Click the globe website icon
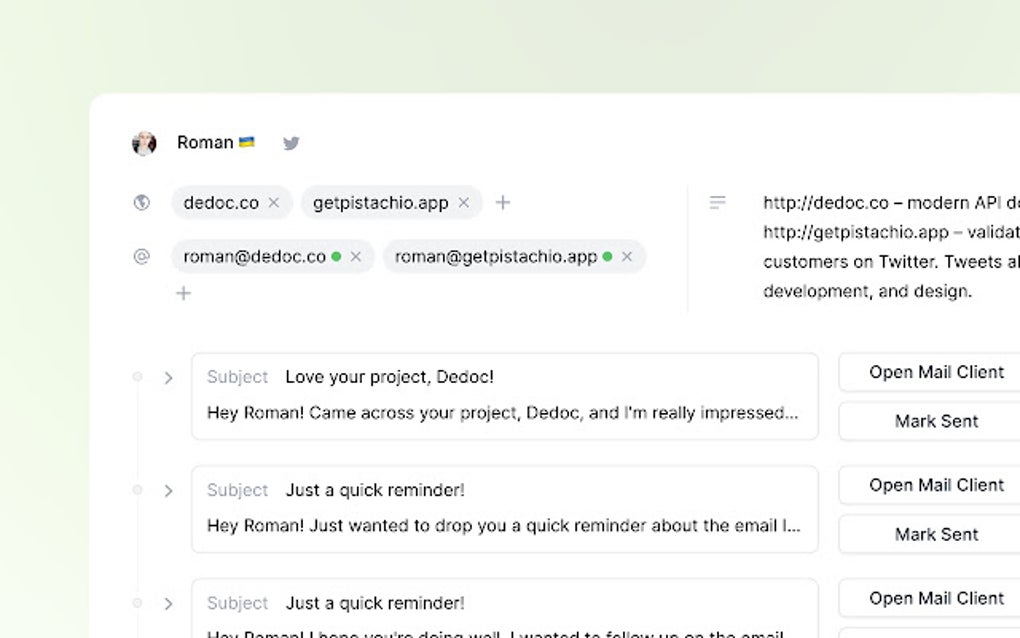1020x638 pixels. tap(141, 203)
